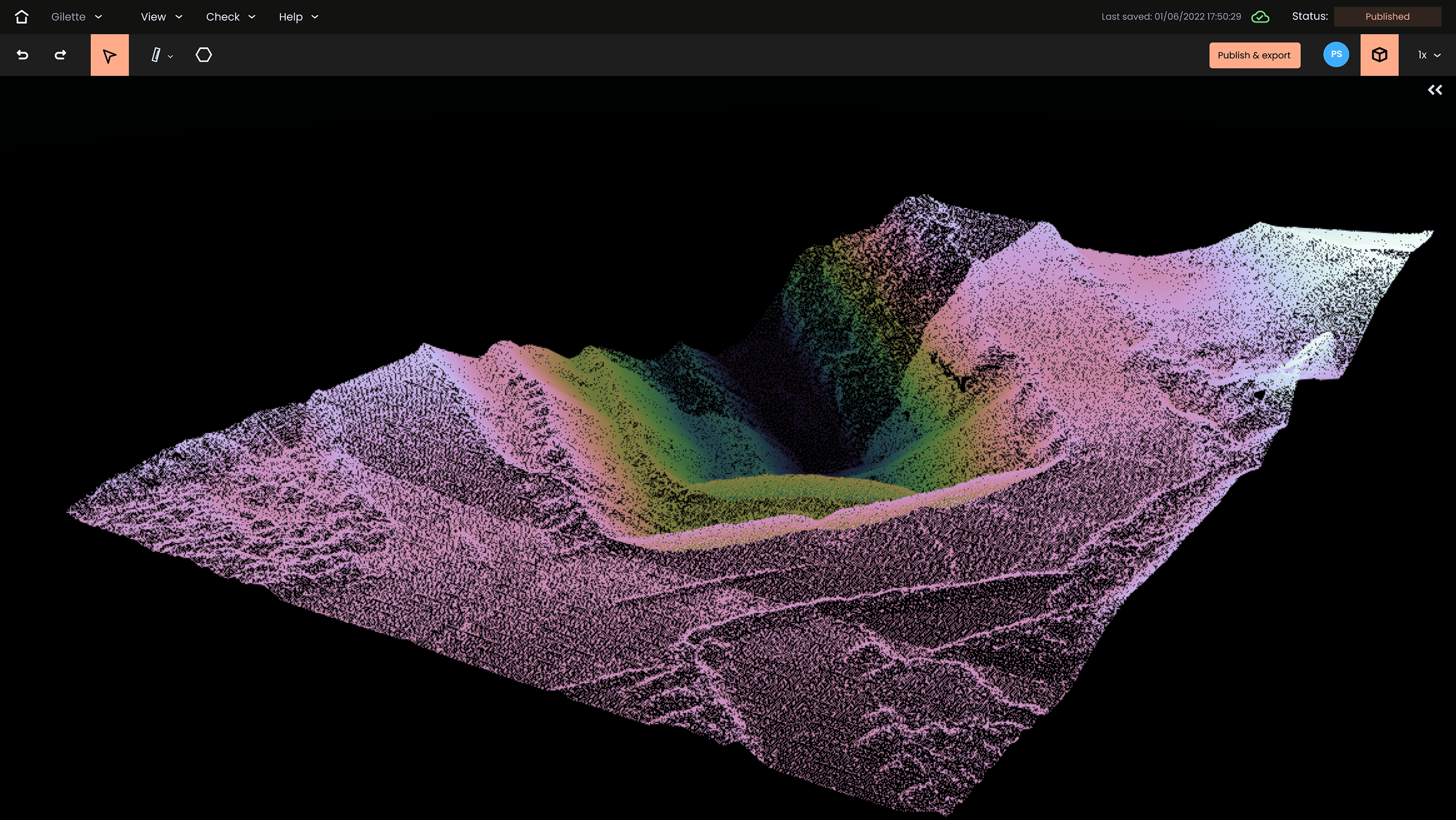Redo the last action

pyautogui.click(x=61, y=55)
